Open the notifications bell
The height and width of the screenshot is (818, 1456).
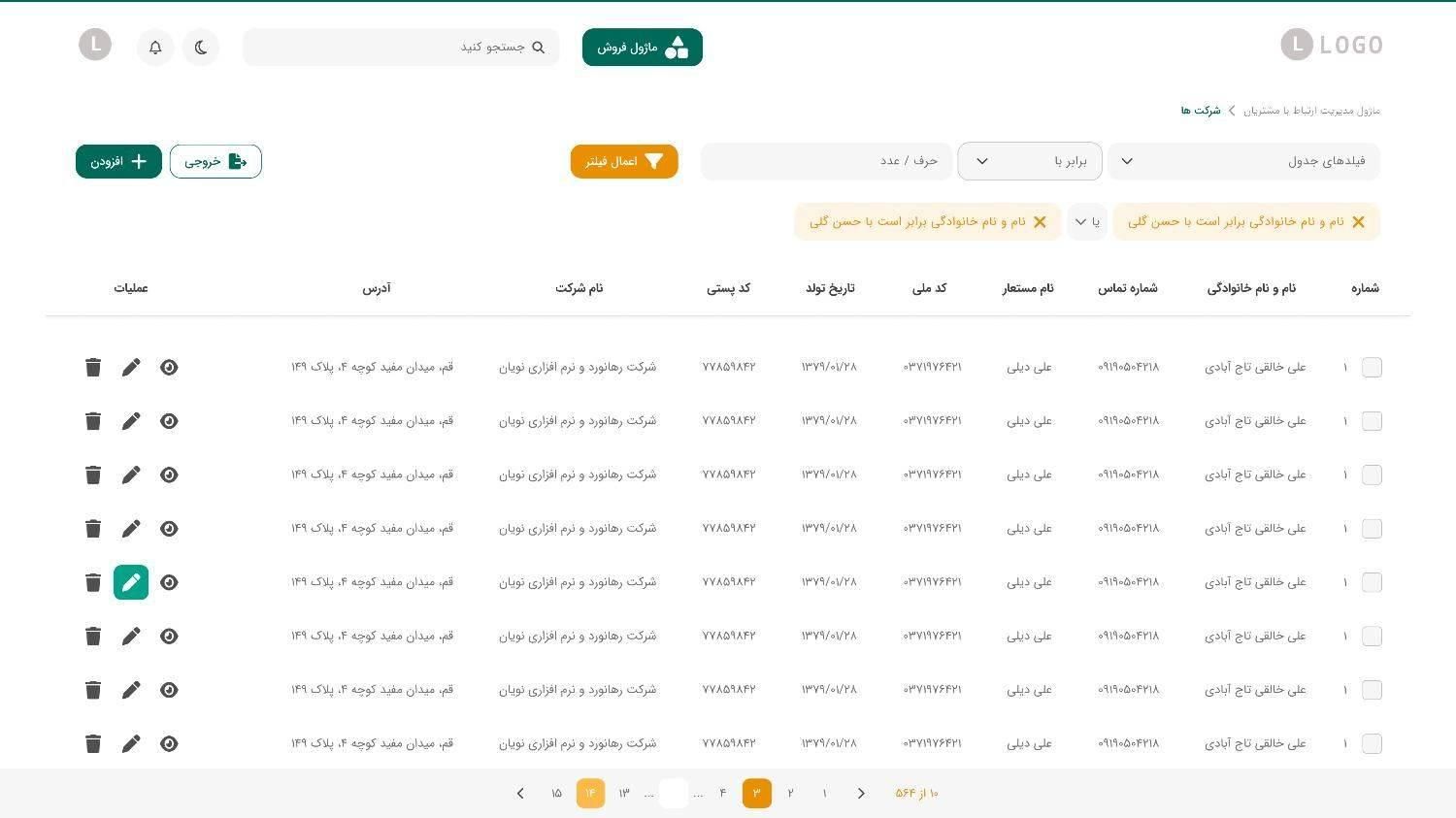[x=155, y=47]
